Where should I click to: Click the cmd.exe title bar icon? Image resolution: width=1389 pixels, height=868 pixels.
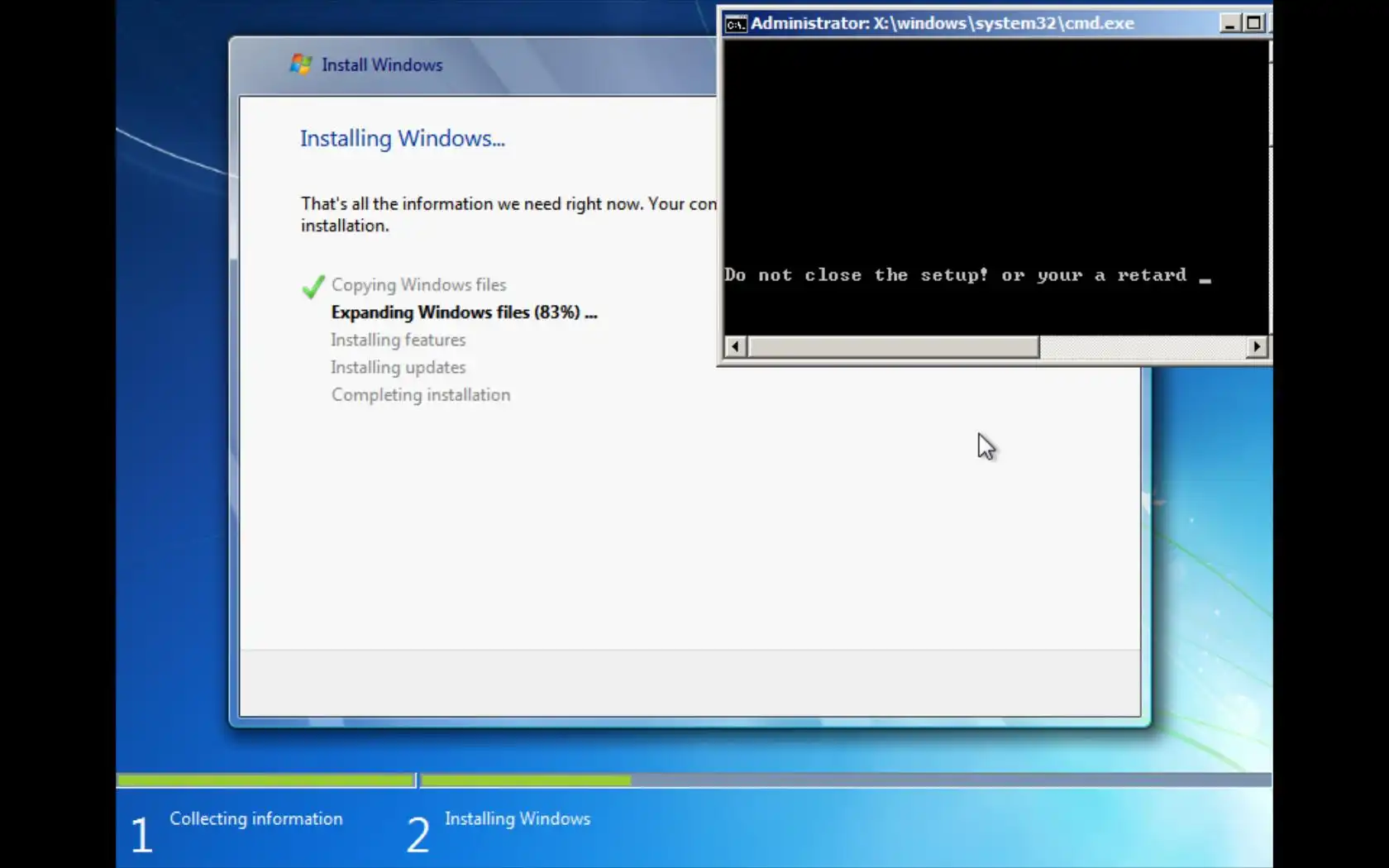pos(736,24)
